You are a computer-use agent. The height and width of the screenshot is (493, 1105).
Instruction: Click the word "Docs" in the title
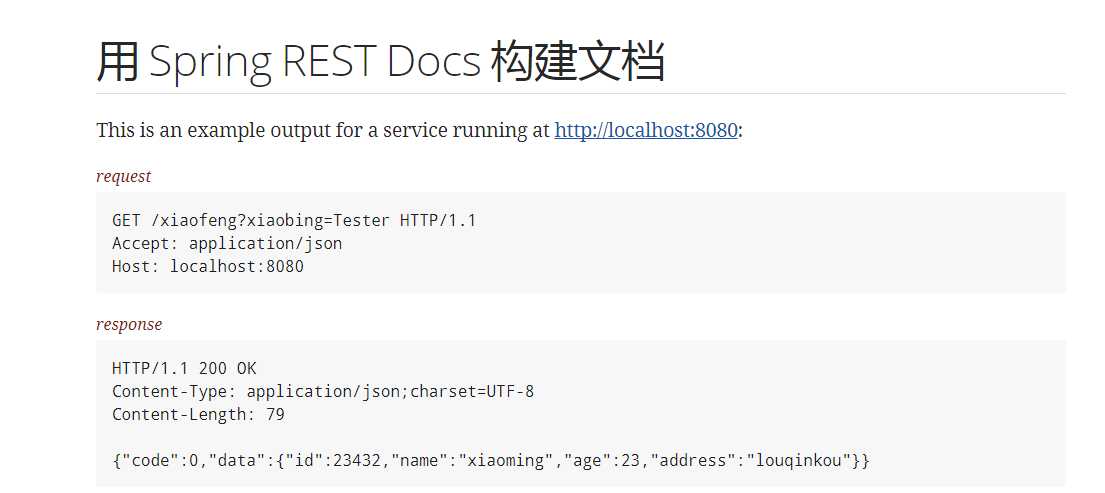[x=433, y=61]
